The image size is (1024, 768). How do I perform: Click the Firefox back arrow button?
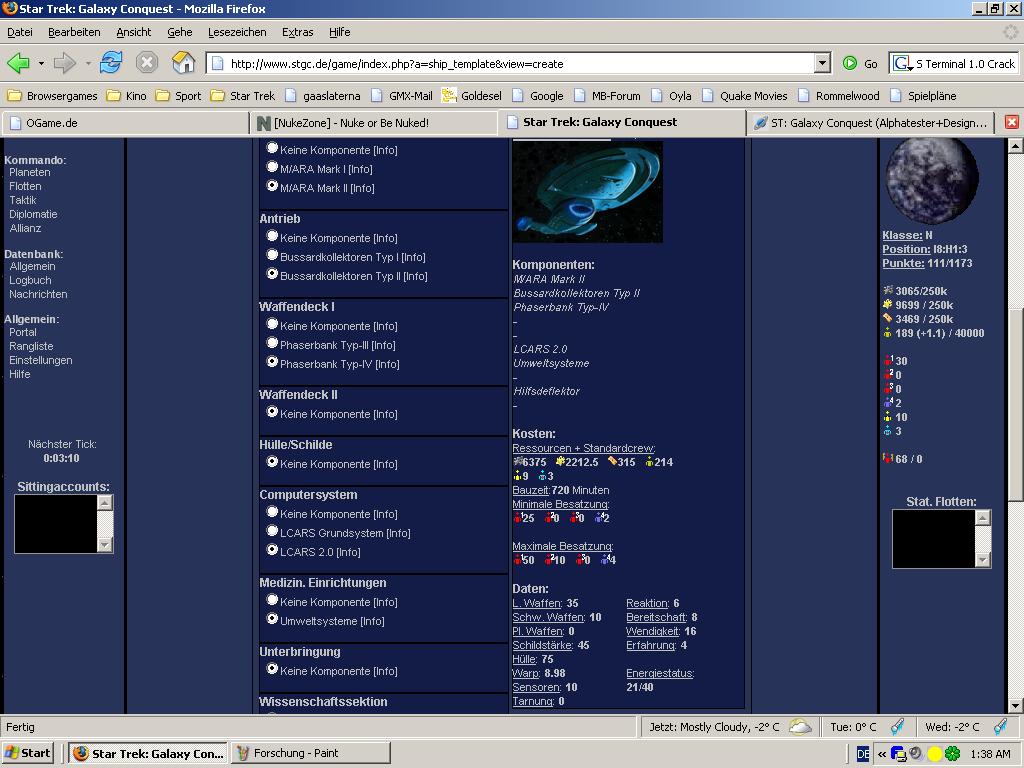[x=18, y=63]
